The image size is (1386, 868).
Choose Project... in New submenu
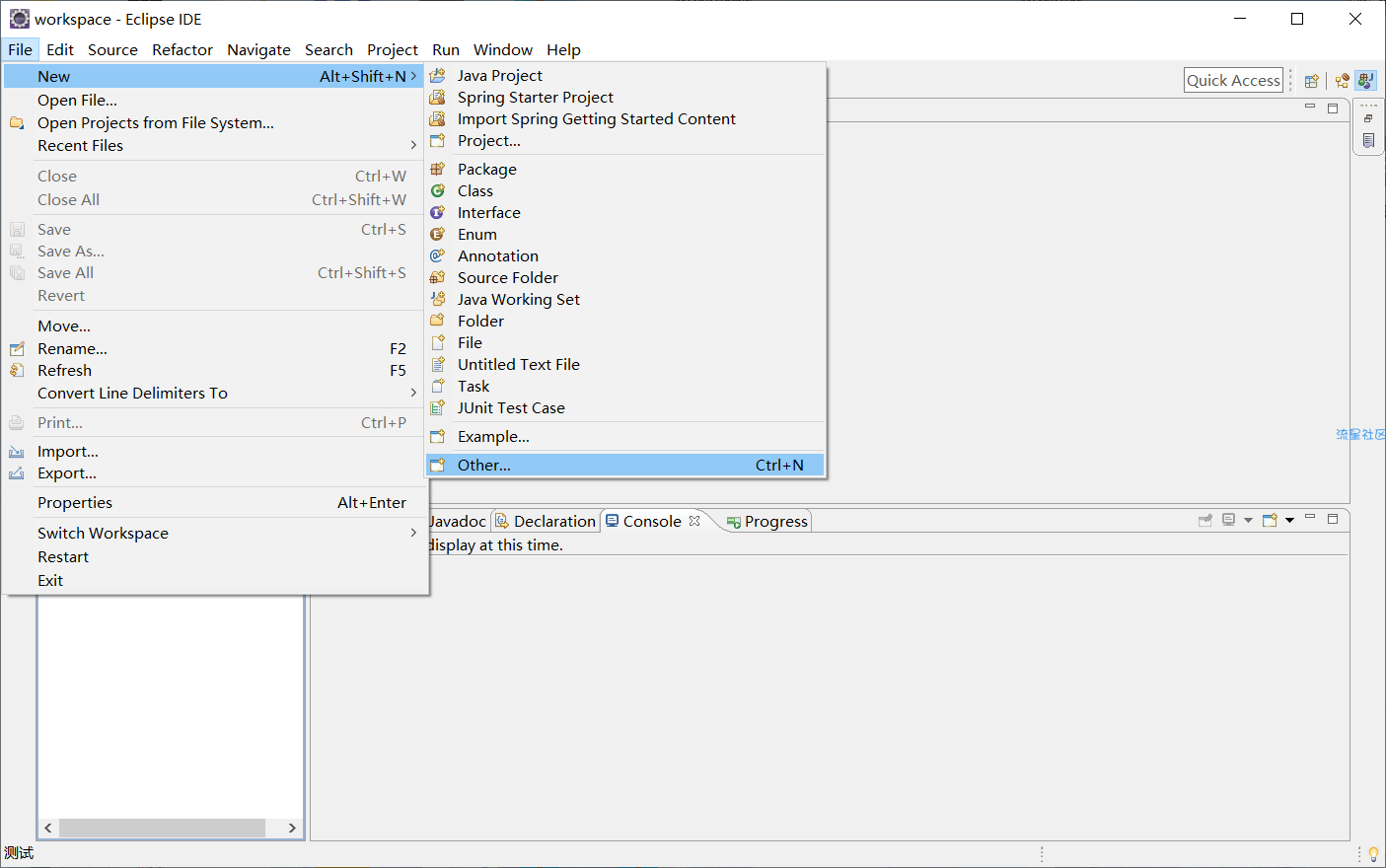pyautogui.click(x=625, y=140)
